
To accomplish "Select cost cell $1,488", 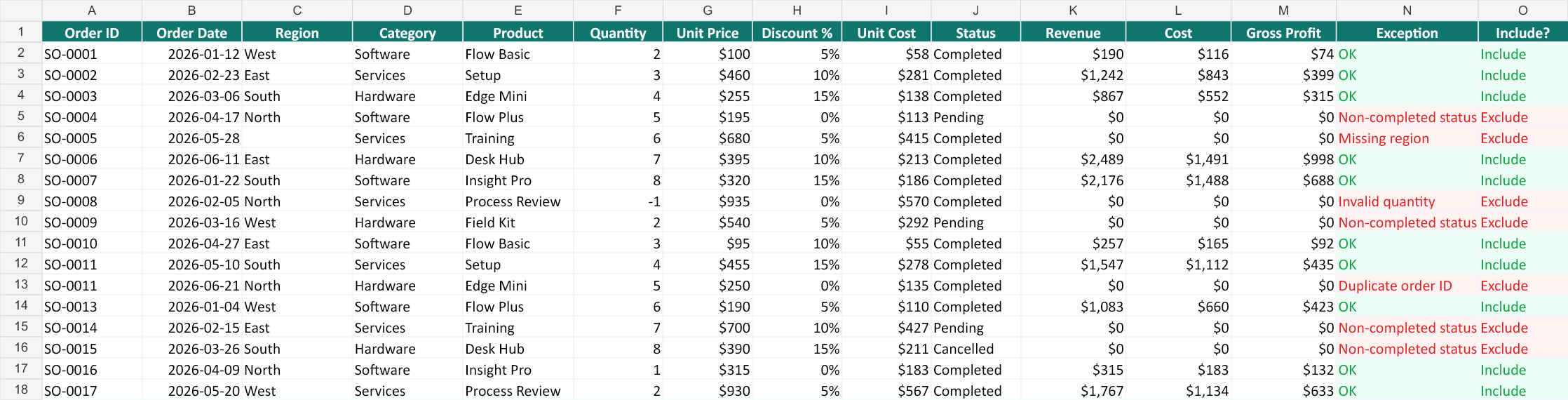I will click(x=1178, y=180).
